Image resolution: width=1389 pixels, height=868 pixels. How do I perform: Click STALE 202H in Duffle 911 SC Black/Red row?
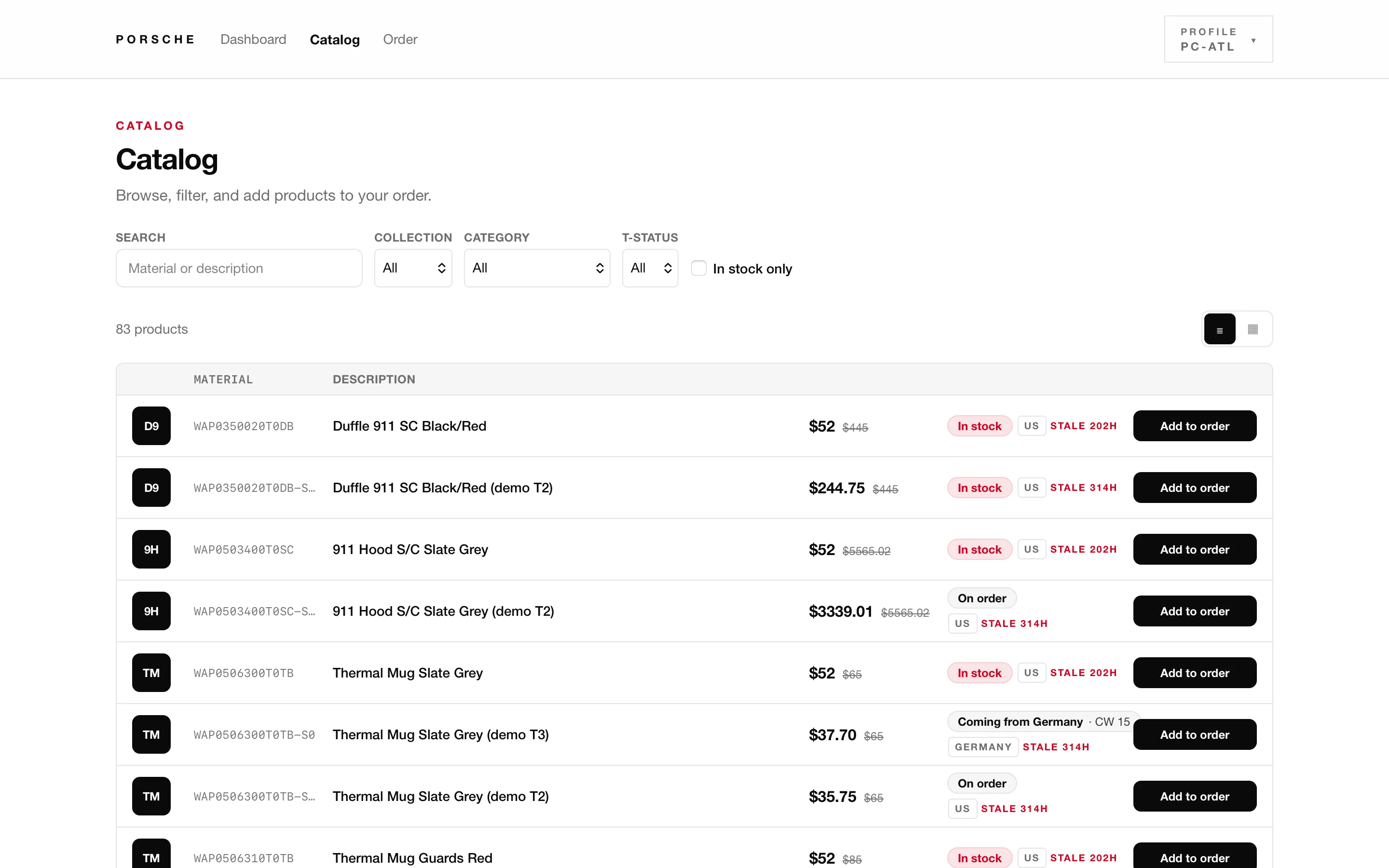[1083, 426]
